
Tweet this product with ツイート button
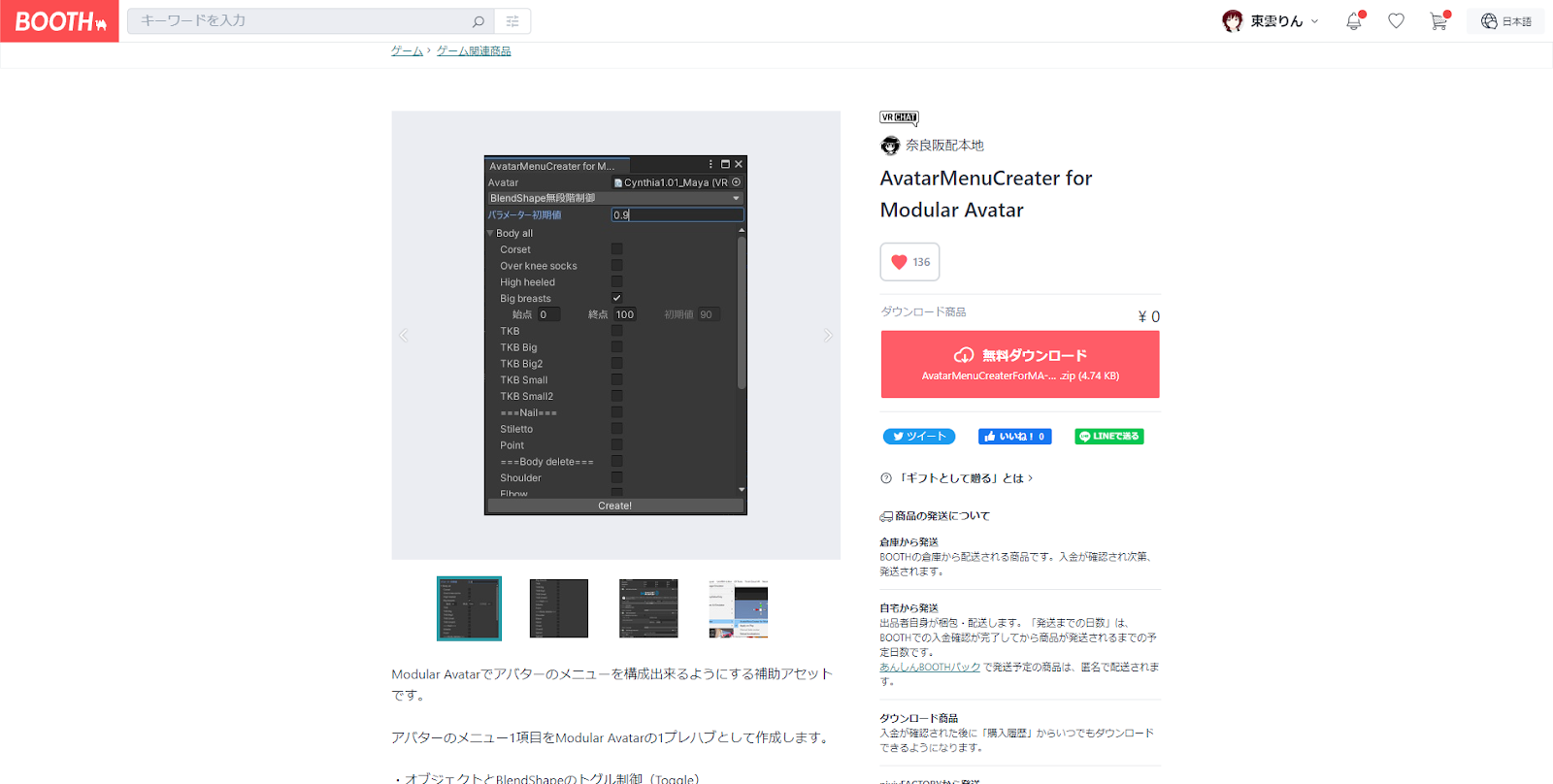point(919,437)
